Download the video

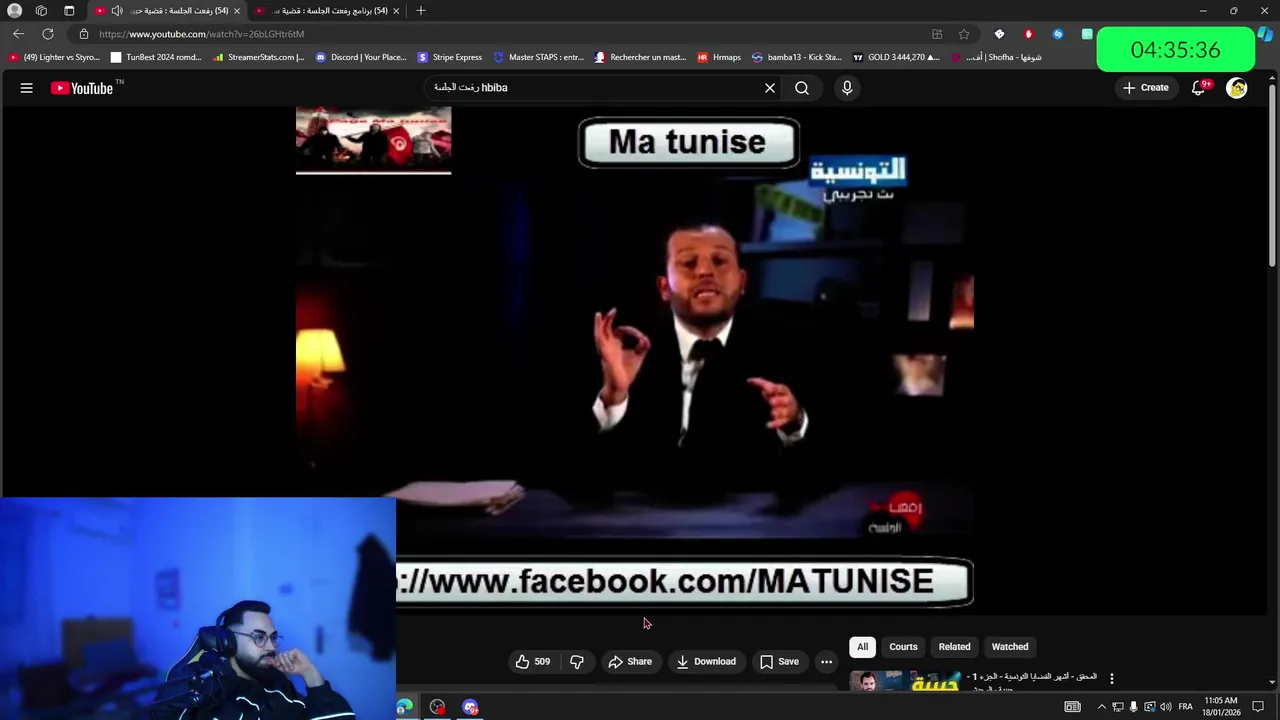point(706,662)
